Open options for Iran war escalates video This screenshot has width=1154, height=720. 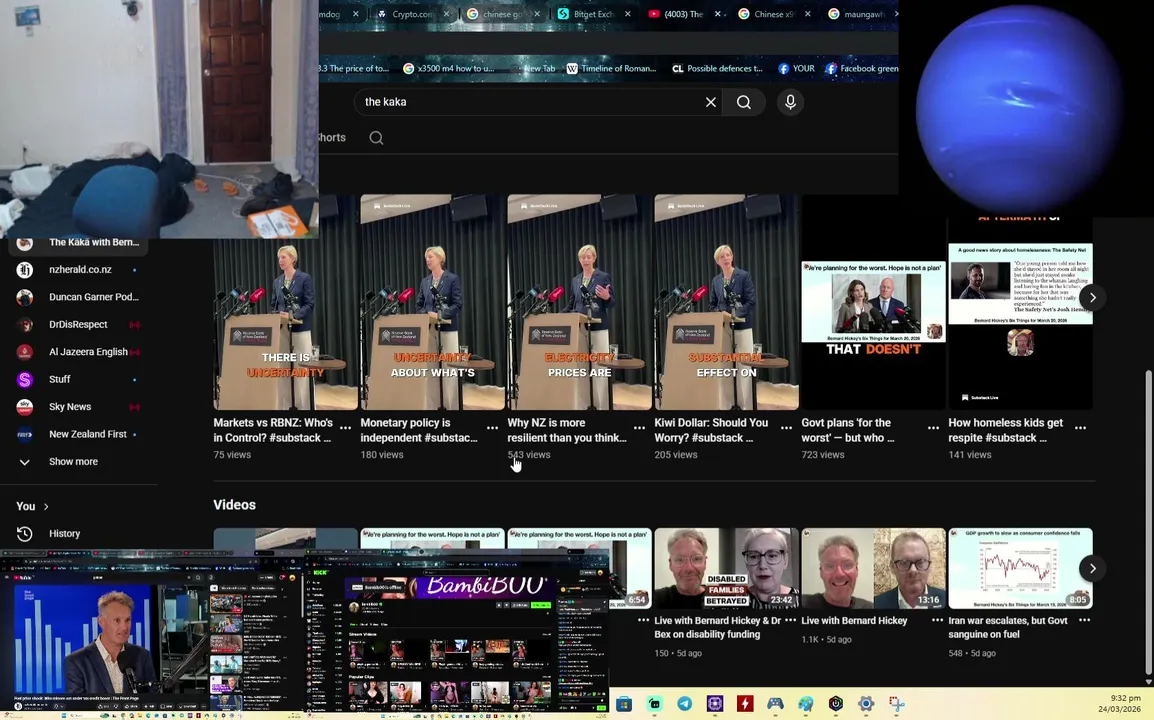[1084, 621]
